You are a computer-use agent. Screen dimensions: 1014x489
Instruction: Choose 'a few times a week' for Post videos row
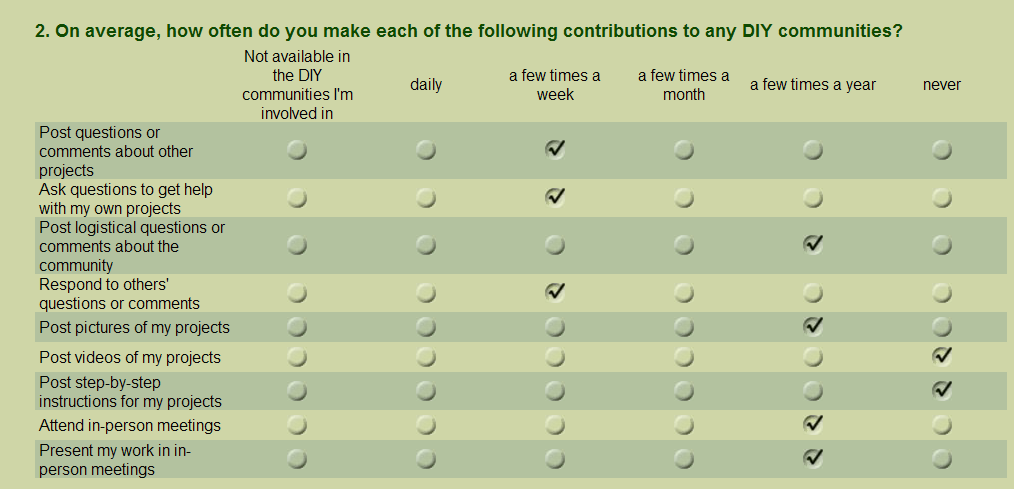[555, 357]
